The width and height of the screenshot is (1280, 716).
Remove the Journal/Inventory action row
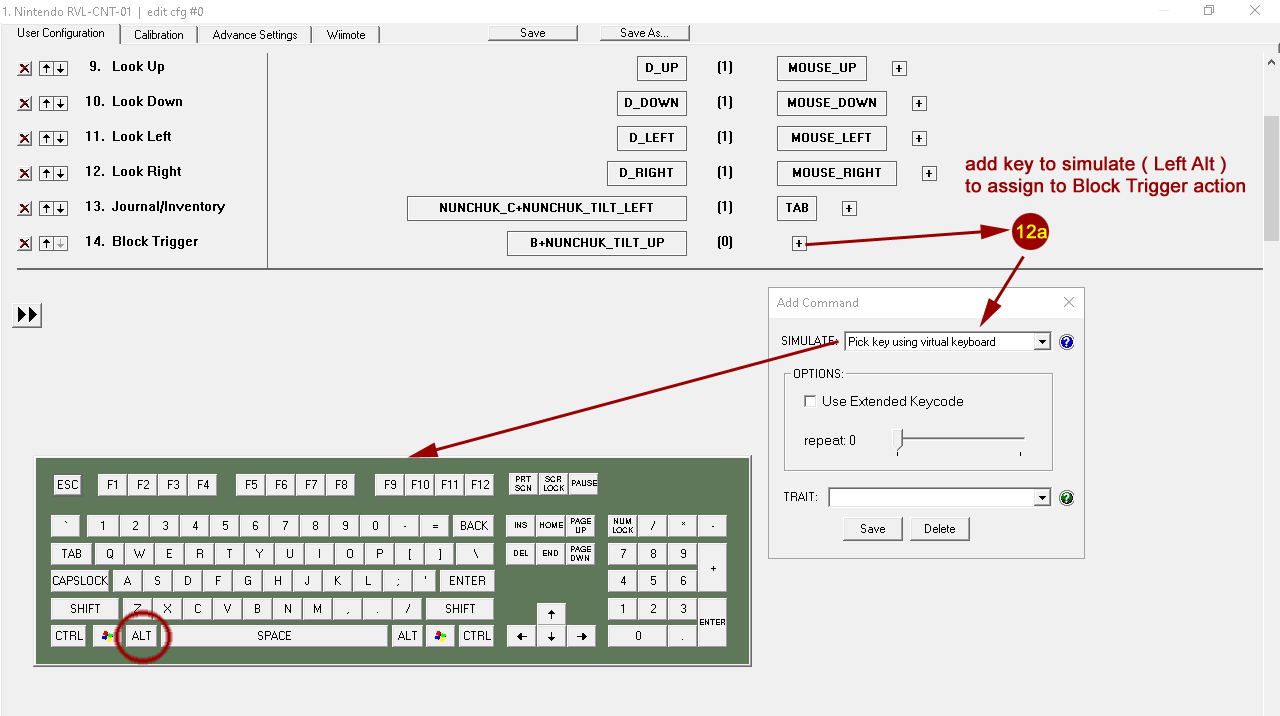tap(25, 209)
